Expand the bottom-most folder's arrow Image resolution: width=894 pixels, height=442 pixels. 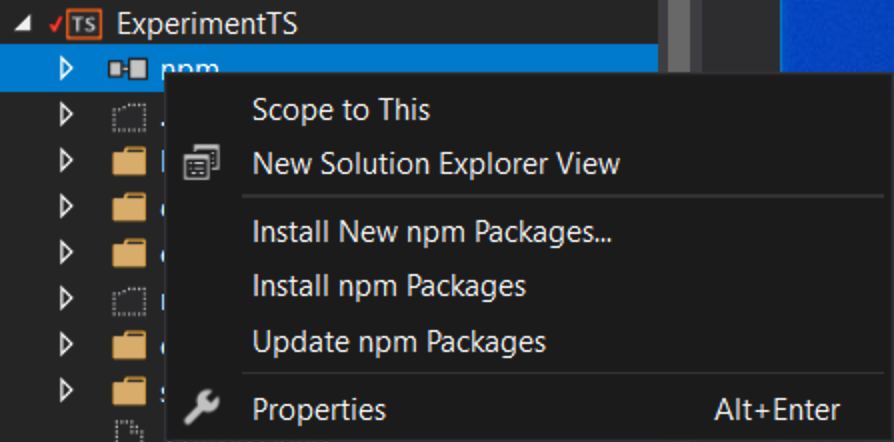point(67,391)
